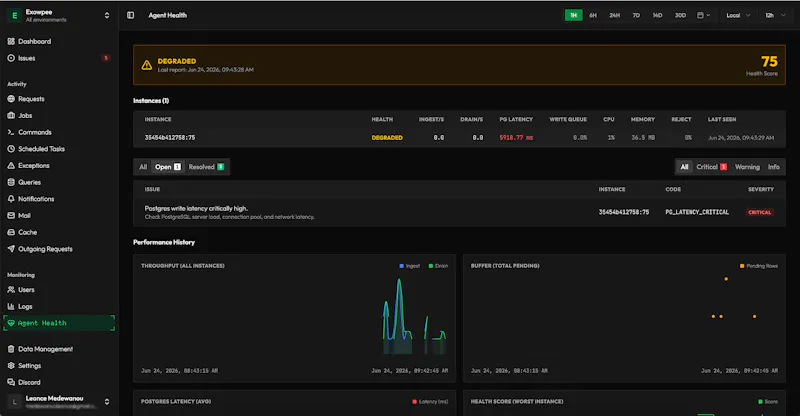Click the Requests globe icon
This screenshot has width=800, height=416.
[x=11, y=99]
